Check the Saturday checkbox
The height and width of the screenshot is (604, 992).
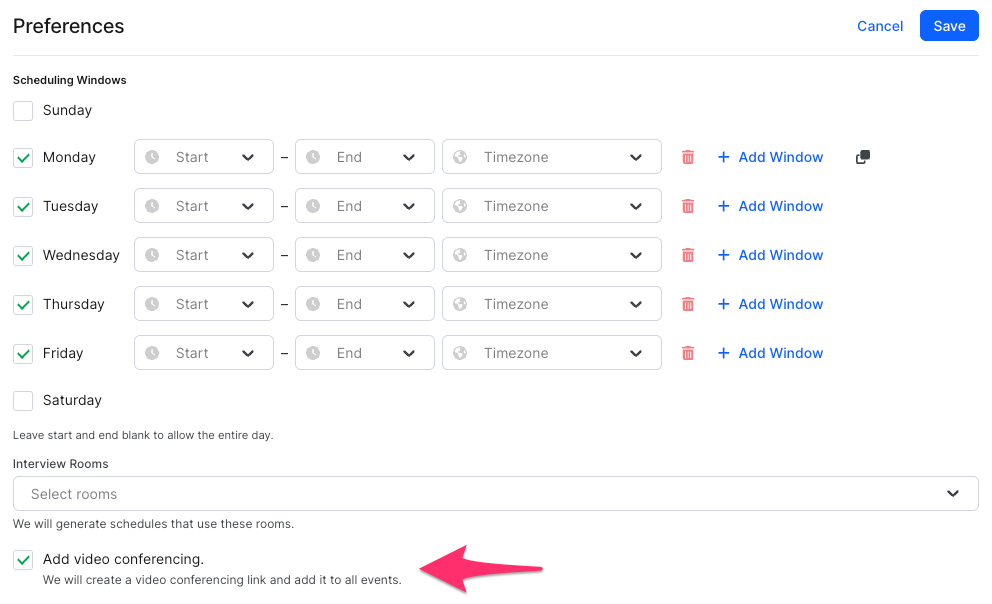23,400
